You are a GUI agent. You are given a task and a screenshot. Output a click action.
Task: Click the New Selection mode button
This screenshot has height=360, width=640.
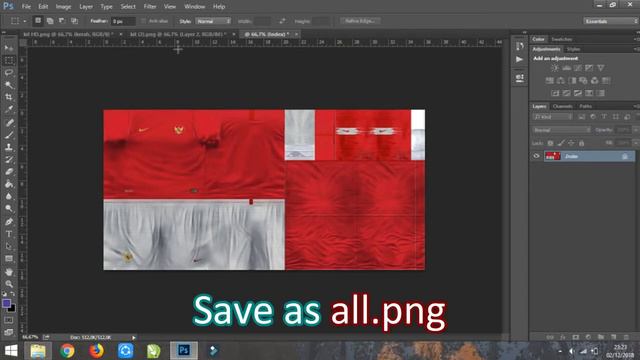(x=38, y=21)
